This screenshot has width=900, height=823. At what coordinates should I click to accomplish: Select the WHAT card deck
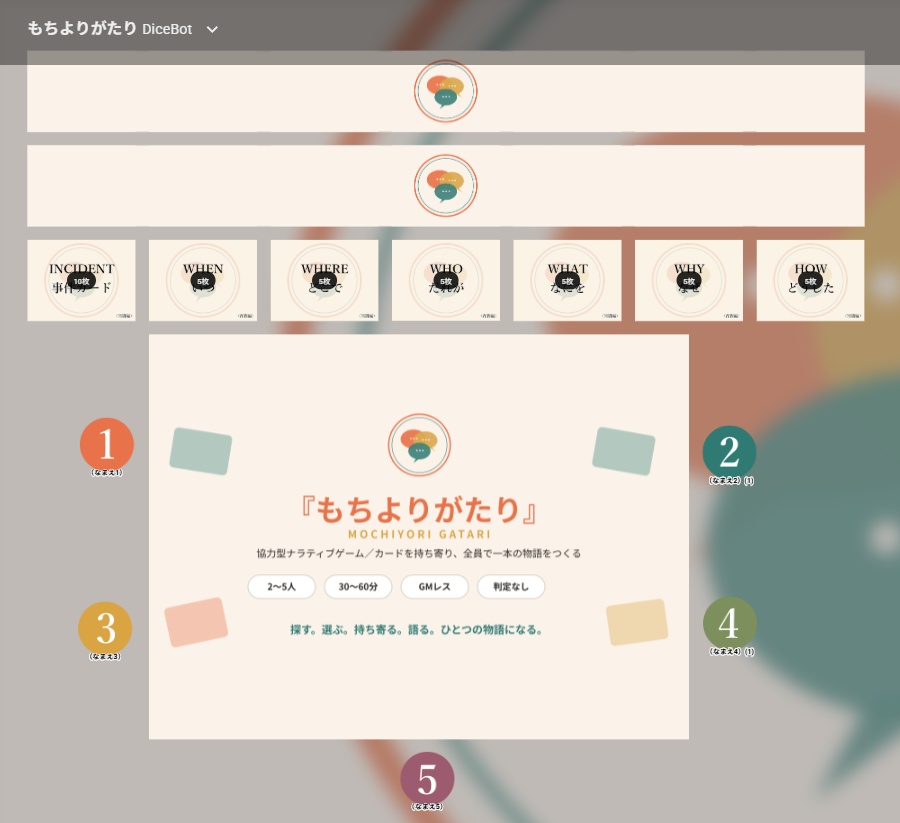567,281
